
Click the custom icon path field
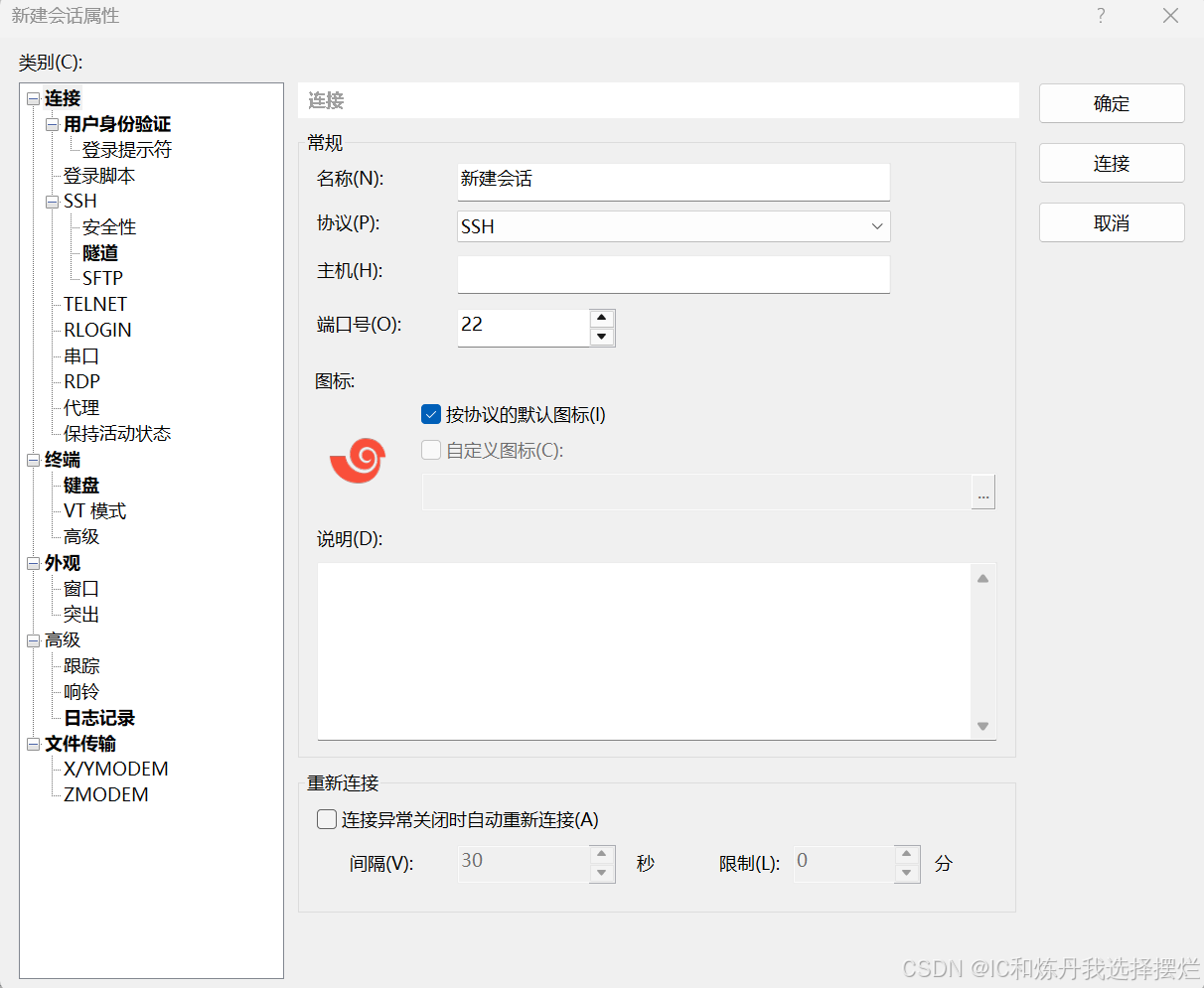696,492
